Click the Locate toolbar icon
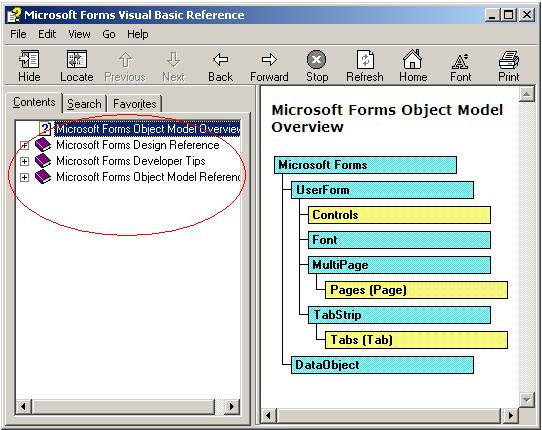 pos(76,59)
